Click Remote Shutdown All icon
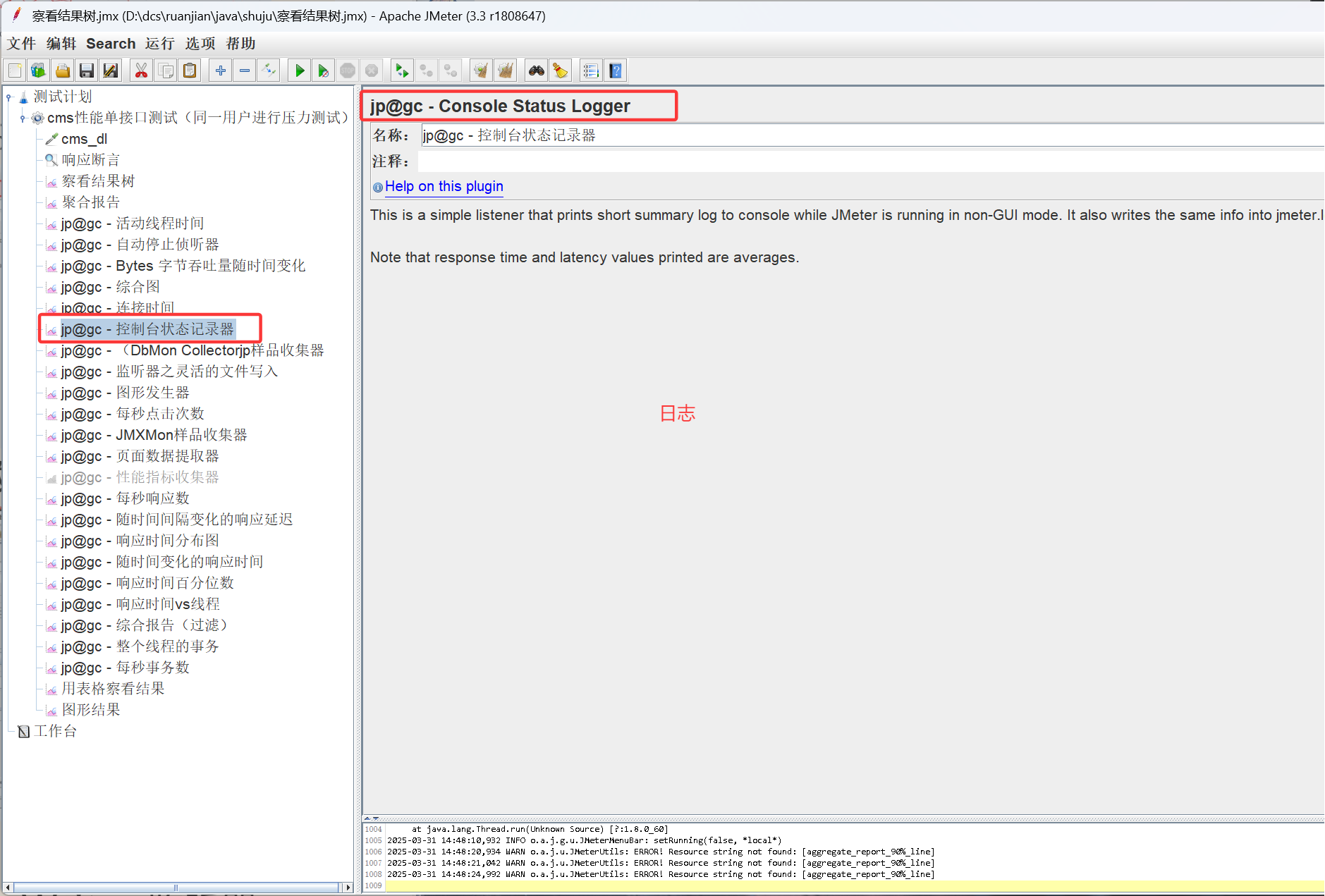This screenshot has height=896, width=1325. click(x=450, y=70)
